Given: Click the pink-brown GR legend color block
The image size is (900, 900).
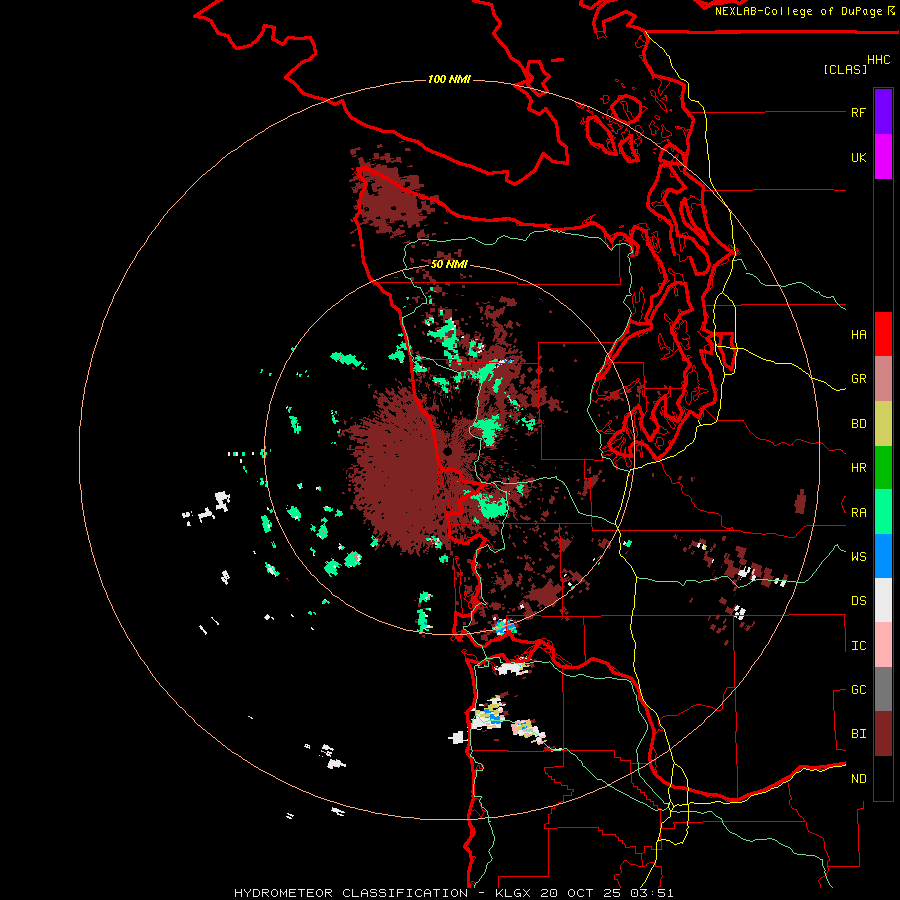Looking at the screenshot, I should (x=883, y=378).
